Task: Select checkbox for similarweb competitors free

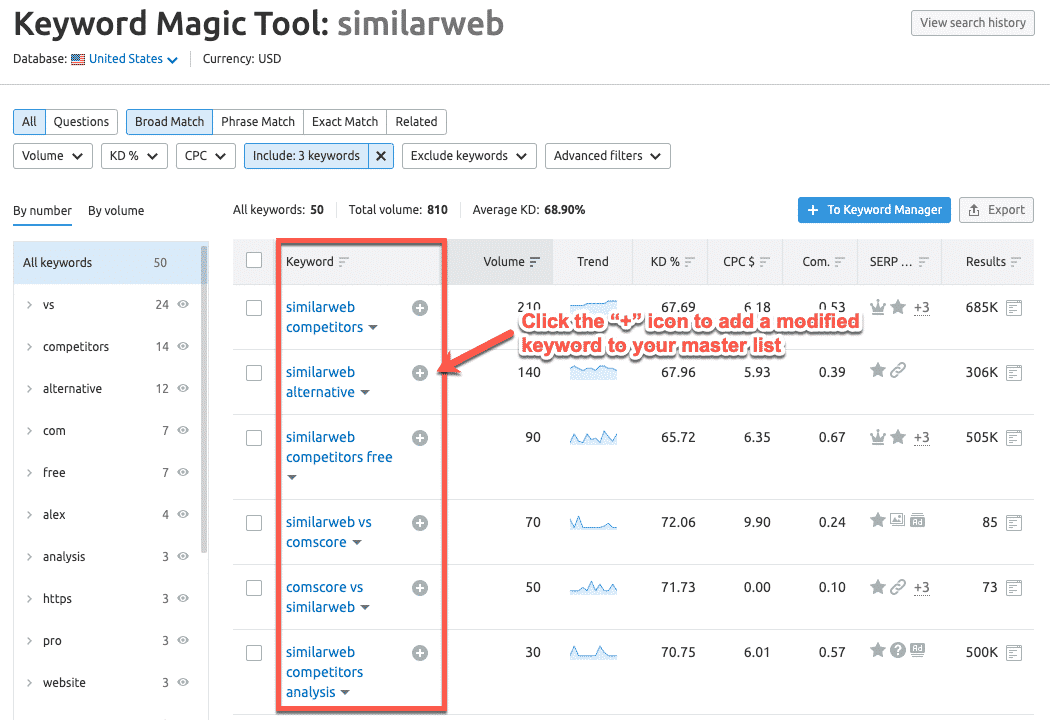Action: [254, 438]
